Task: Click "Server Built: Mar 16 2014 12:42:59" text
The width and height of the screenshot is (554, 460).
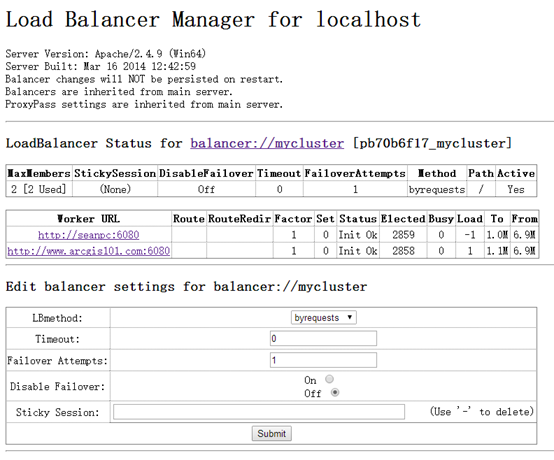Action: point(101,66)
